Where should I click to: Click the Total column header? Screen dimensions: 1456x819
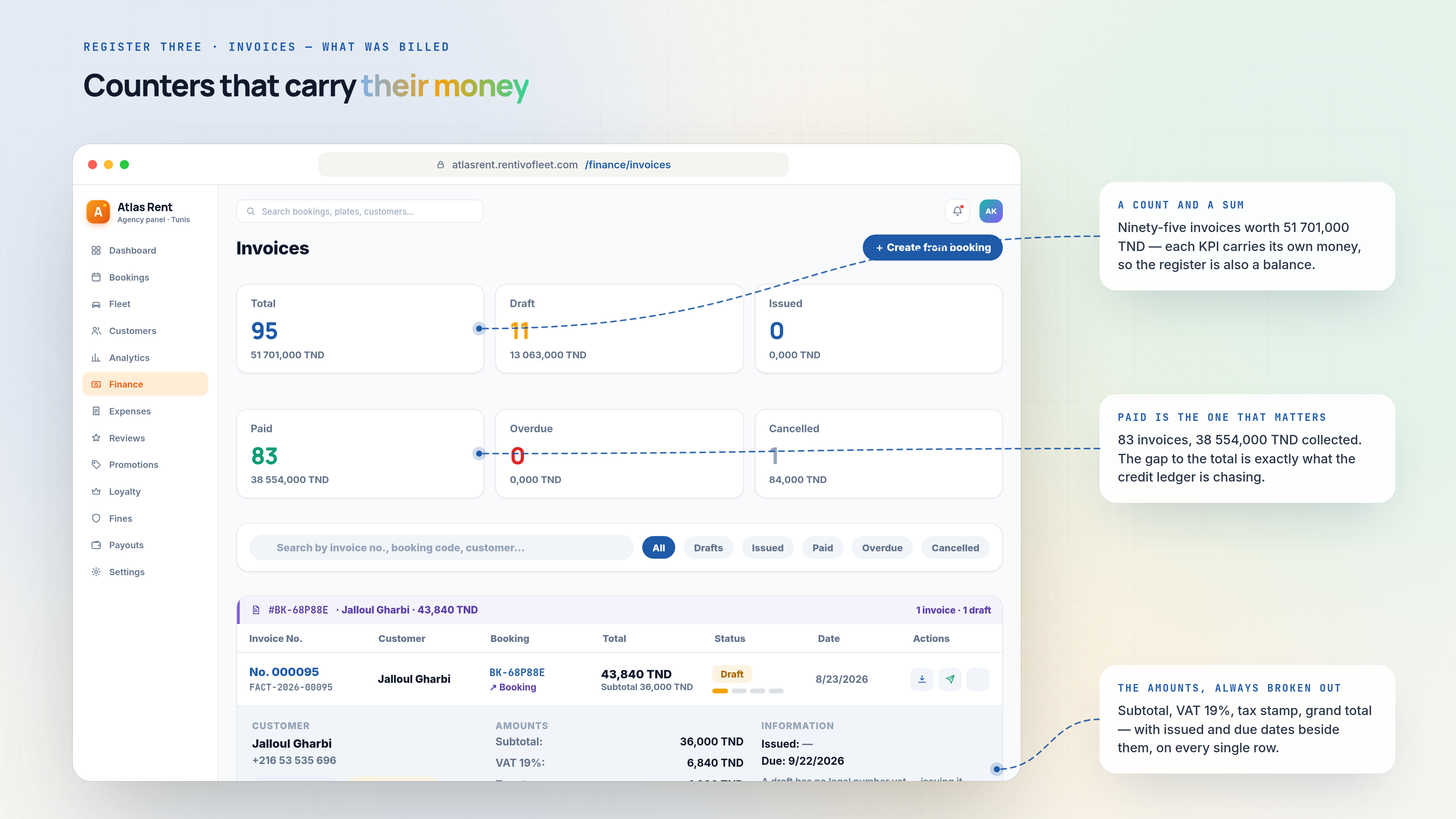(x=614, y=639)
